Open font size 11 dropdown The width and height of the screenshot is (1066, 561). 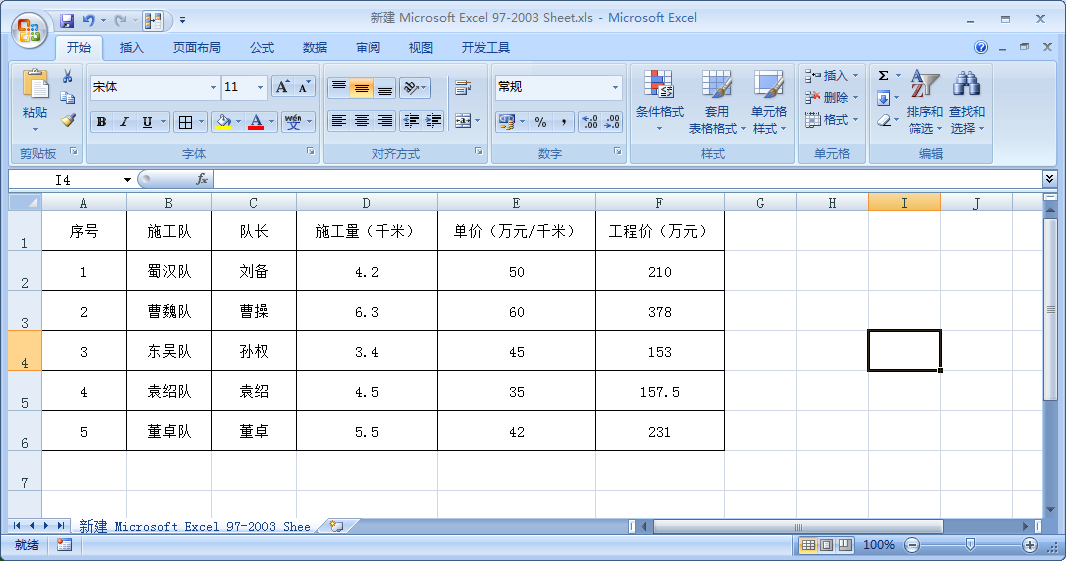coord(260,87)
